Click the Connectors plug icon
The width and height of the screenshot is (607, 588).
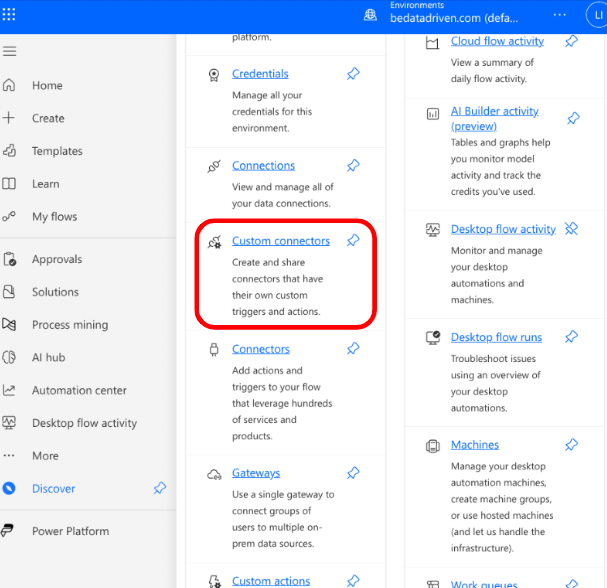[214, 350]
